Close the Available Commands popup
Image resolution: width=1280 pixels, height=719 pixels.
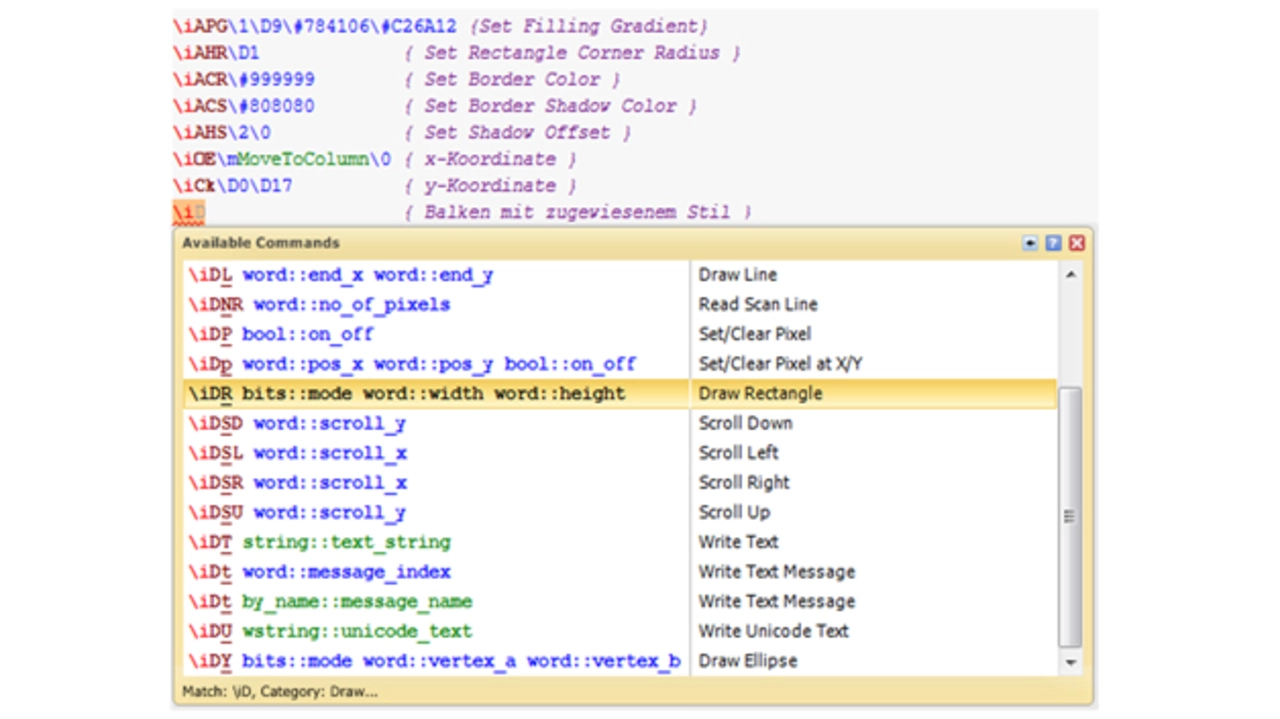click(1076, 243)
